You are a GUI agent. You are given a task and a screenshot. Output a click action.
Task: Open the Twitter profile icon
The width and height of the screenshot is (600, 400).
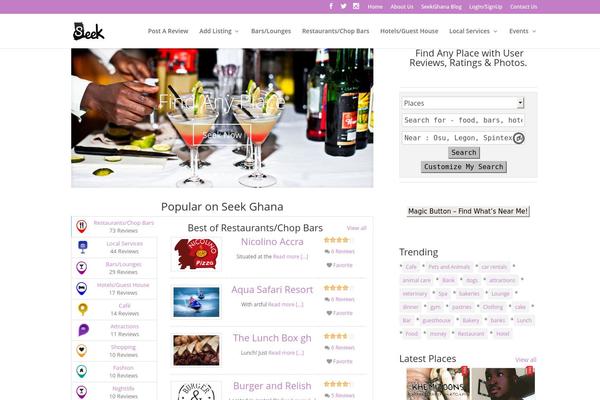point(343,6)
